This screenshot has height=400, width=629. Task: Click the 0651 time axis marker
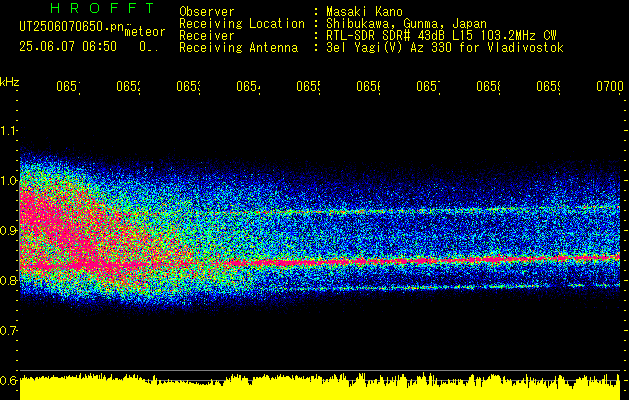point(68,87)
